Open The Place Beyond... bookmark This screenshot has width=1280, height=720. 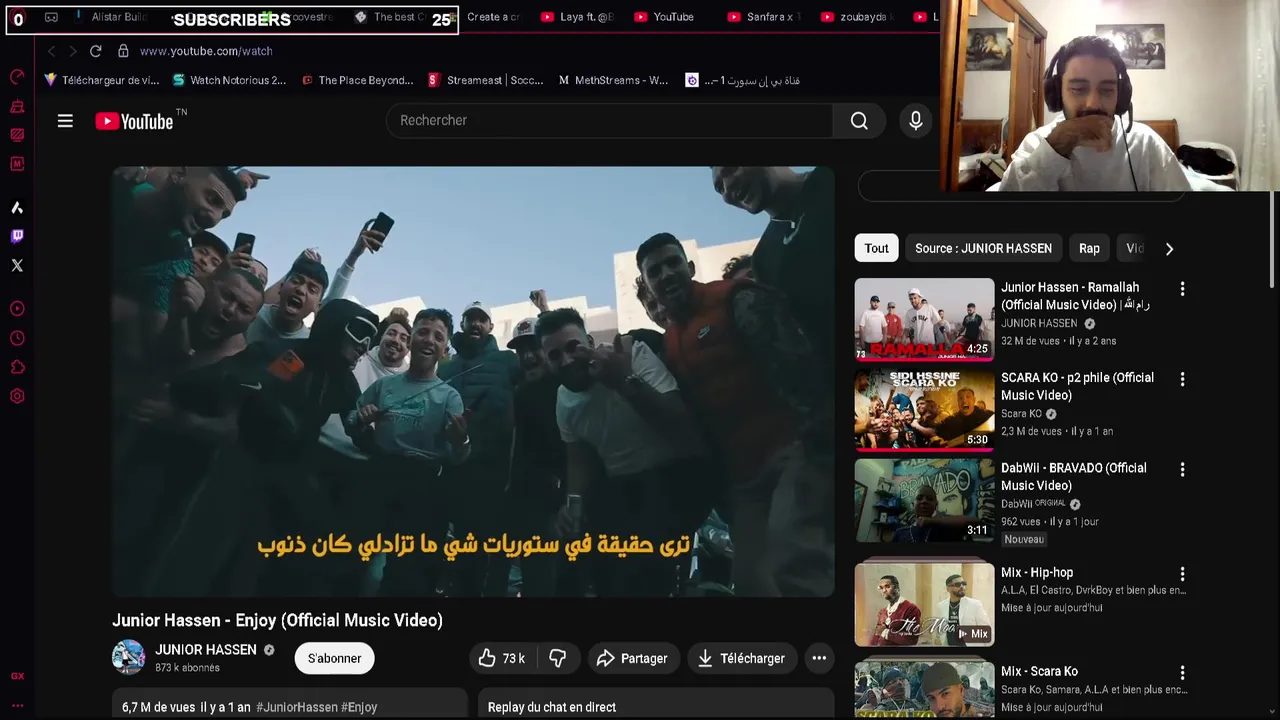pyautogui.click(x=357, y=80)
